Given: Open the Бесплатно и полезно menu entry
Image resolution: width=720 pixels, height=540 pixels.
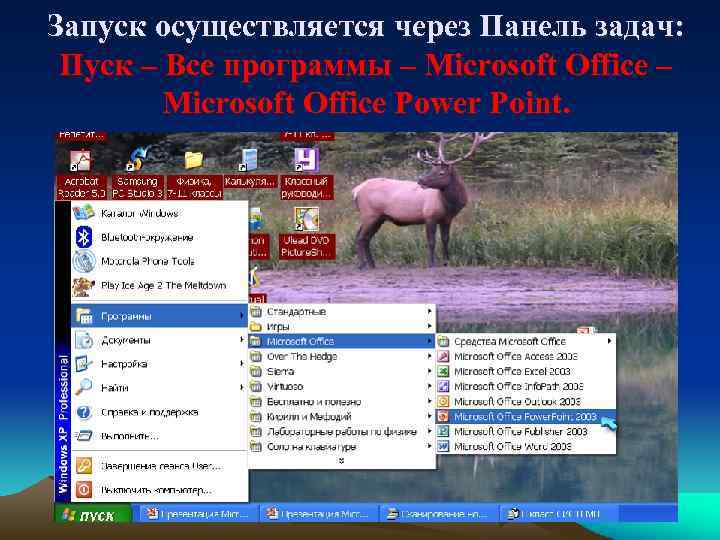Looking at the screenshot, I should pos(342,402).
